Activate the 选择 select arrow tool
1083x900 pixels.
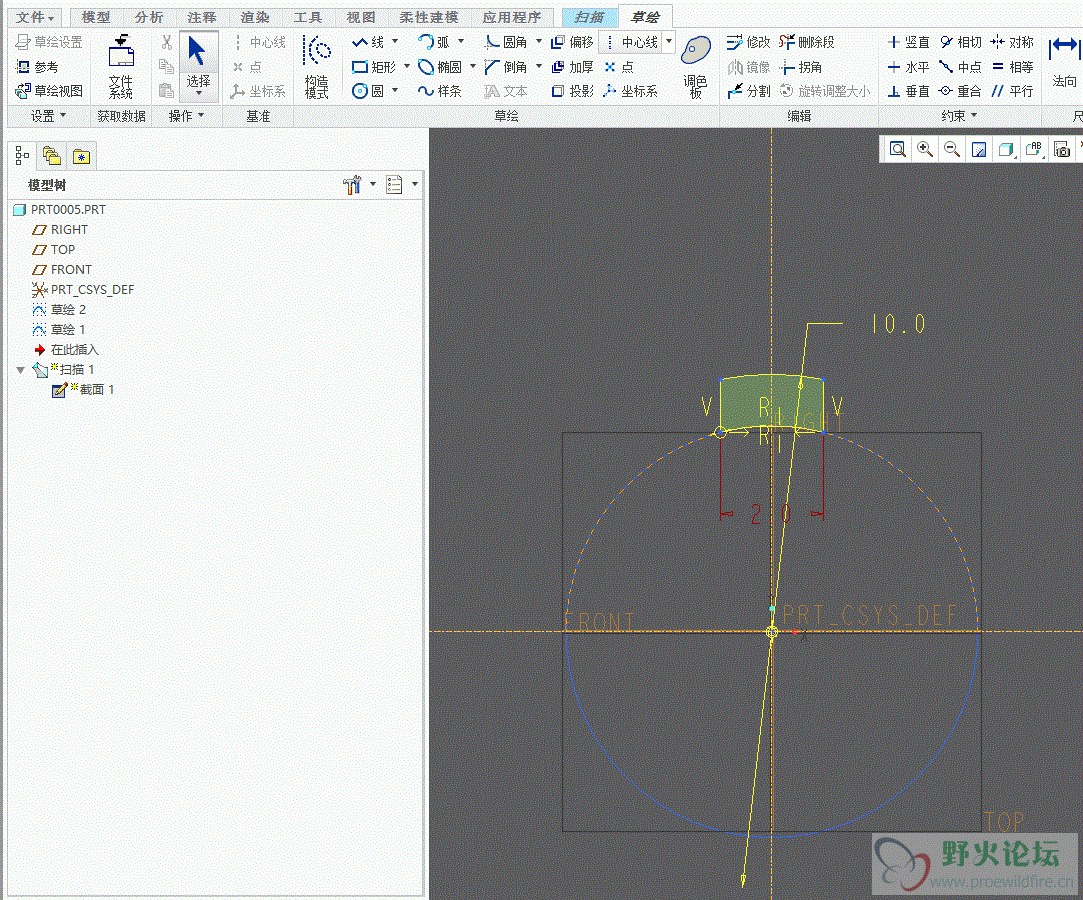(x=198, y=66)
